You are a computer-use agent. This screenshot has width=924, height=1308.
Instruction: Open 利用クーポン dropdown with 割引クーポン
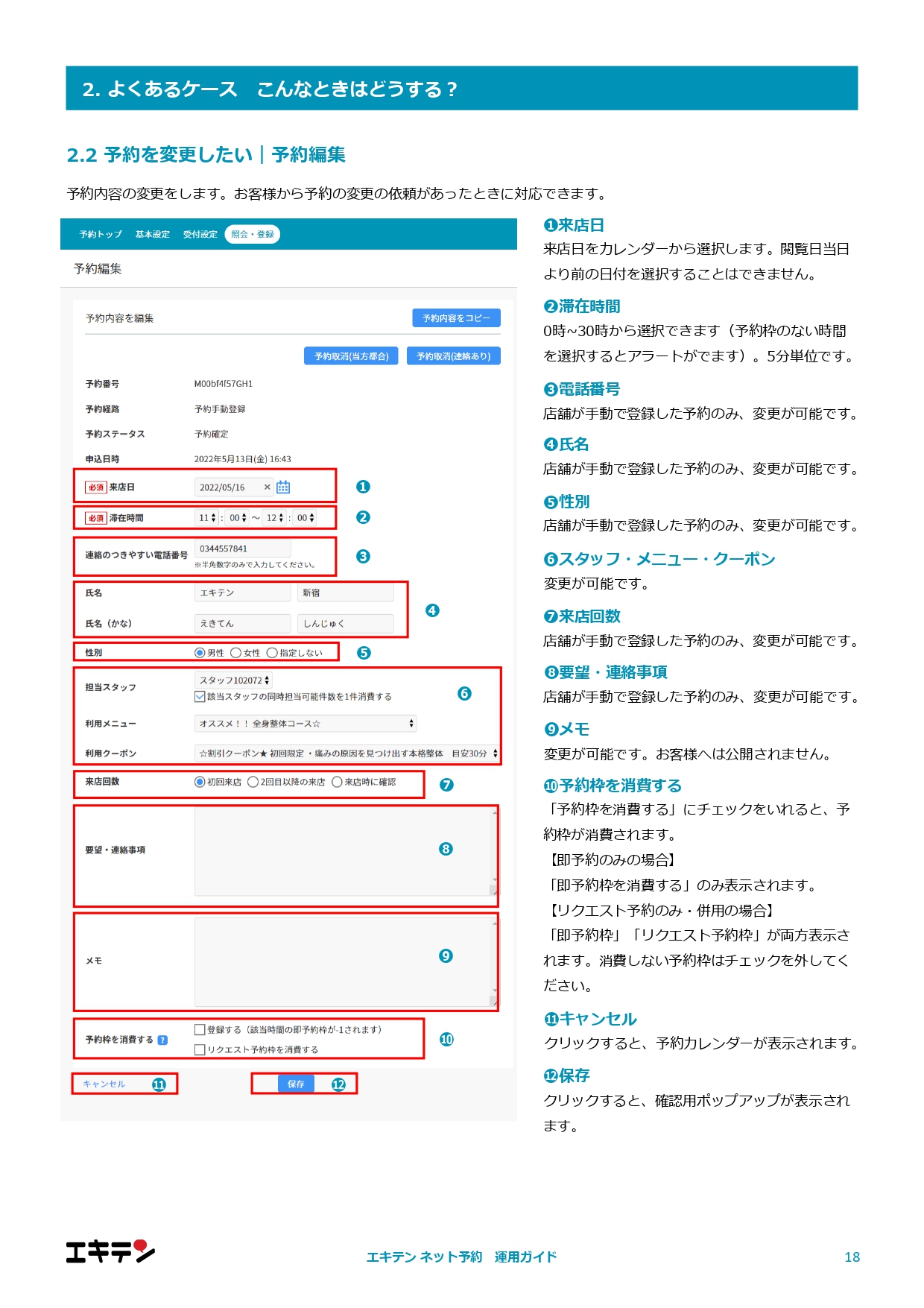coord(347,753)
